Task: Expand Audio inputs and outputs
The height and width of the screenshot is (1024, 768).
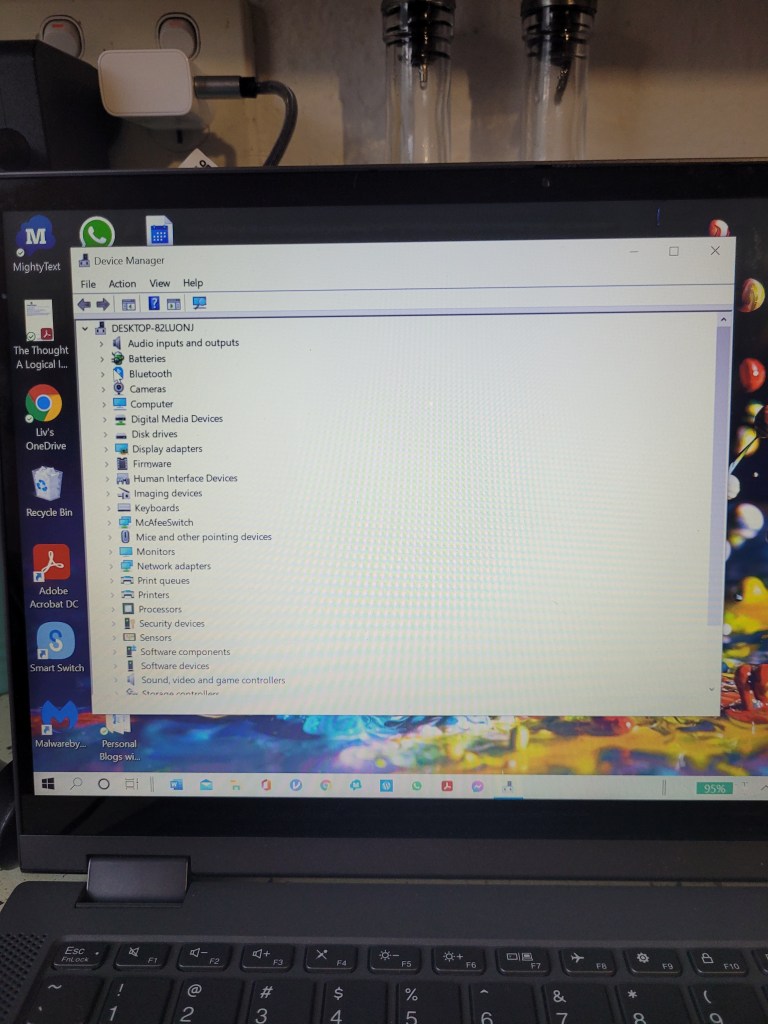Action: pyautogui.click(x=101, y=343)
